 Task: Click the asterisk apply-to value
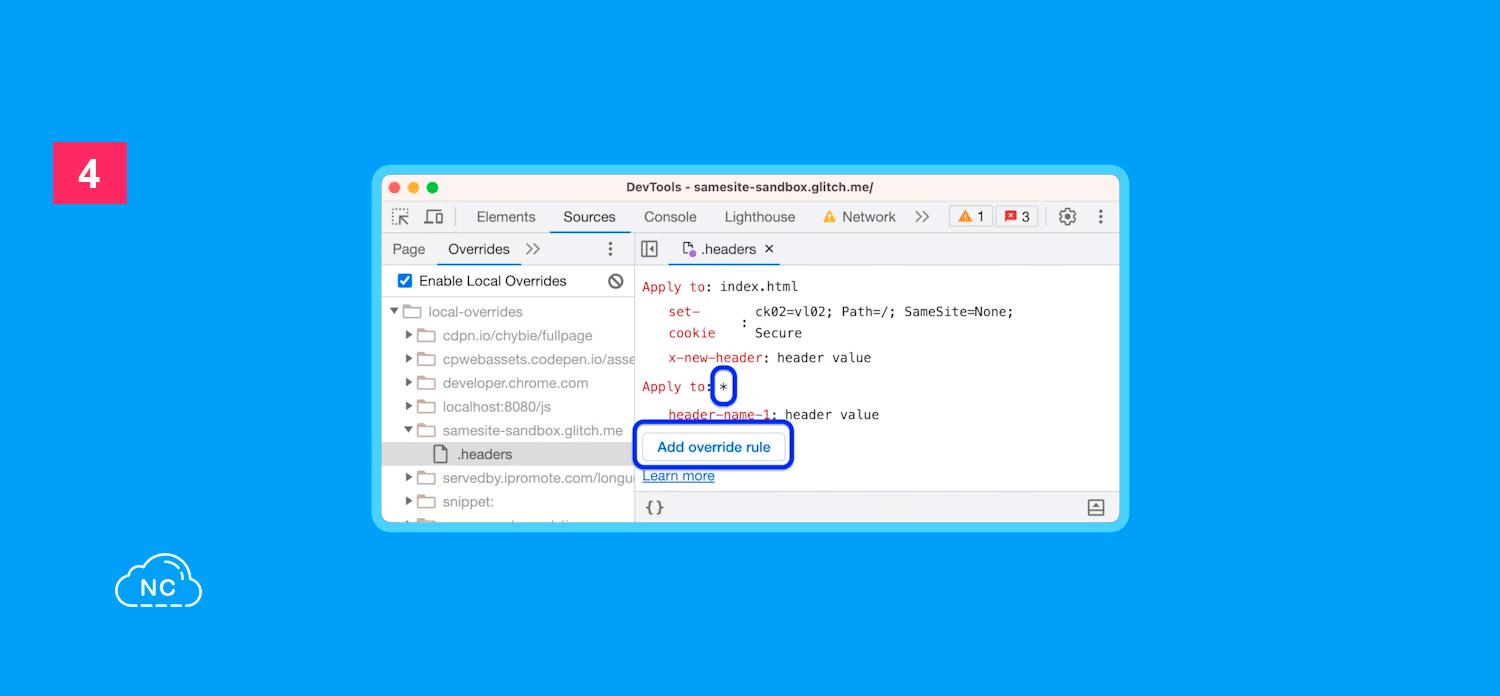click(x=724, y=387)
